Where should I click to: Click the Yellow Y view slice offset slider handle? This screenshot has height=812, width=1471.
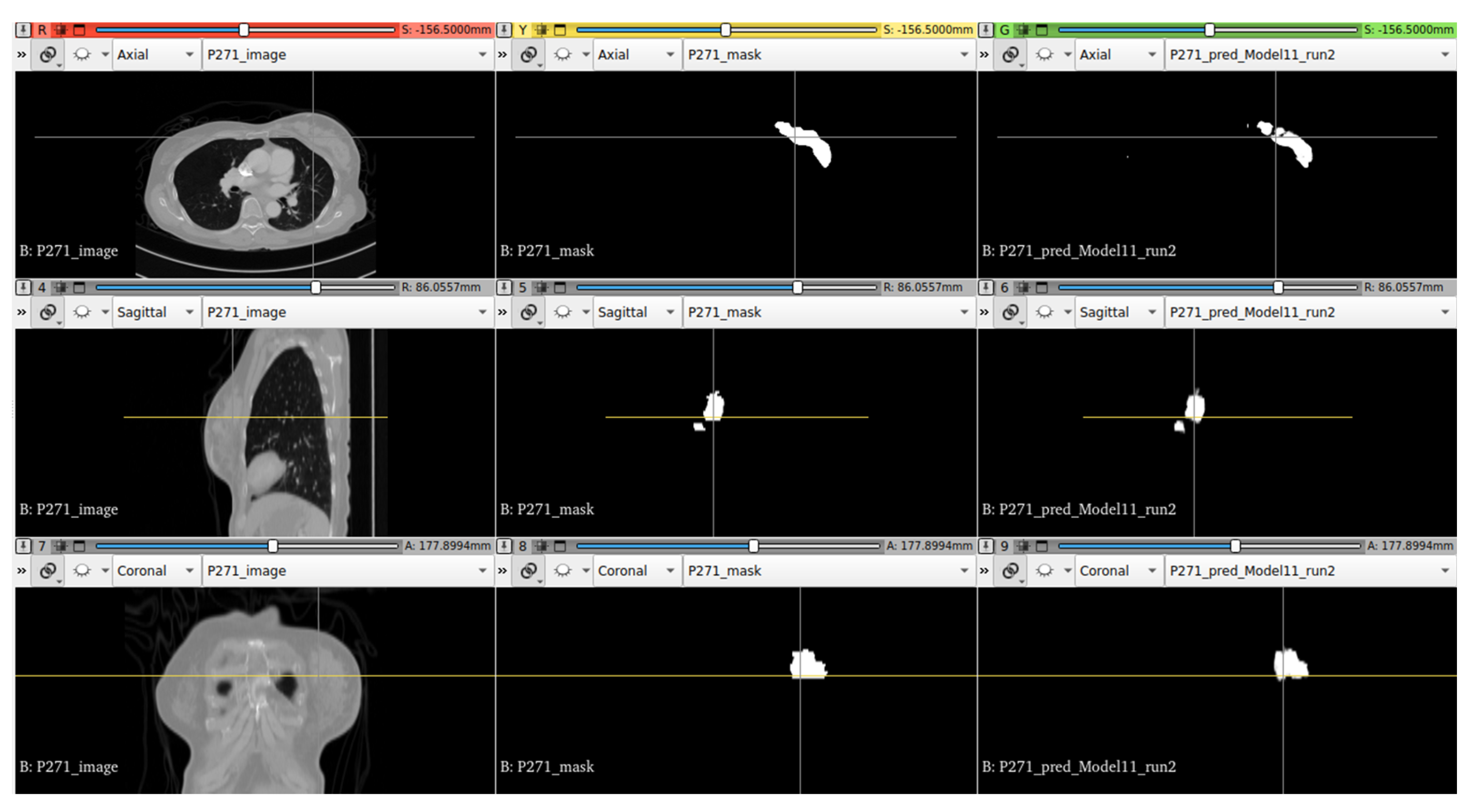725,30
